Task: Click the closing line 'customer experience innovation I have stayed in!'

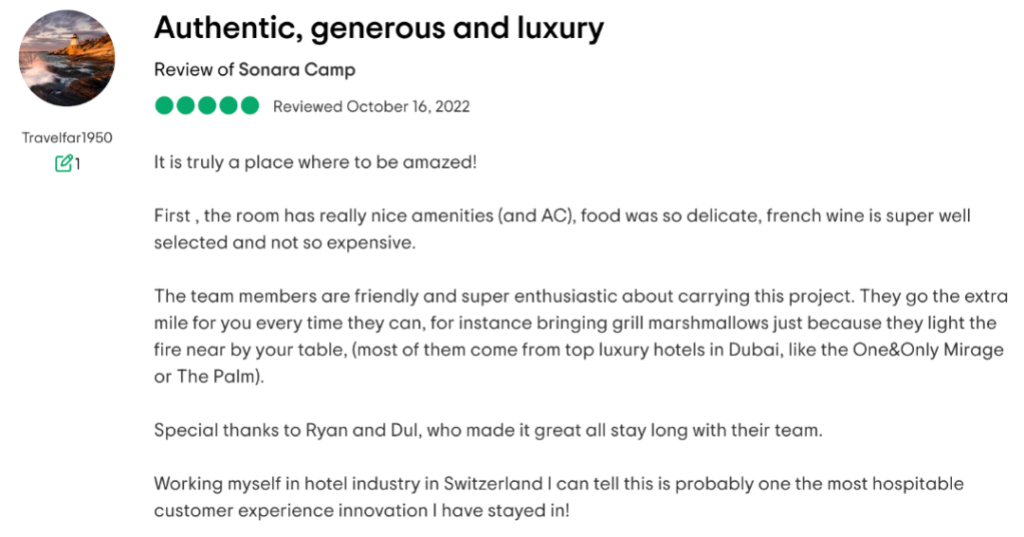Action: (362, 510)
